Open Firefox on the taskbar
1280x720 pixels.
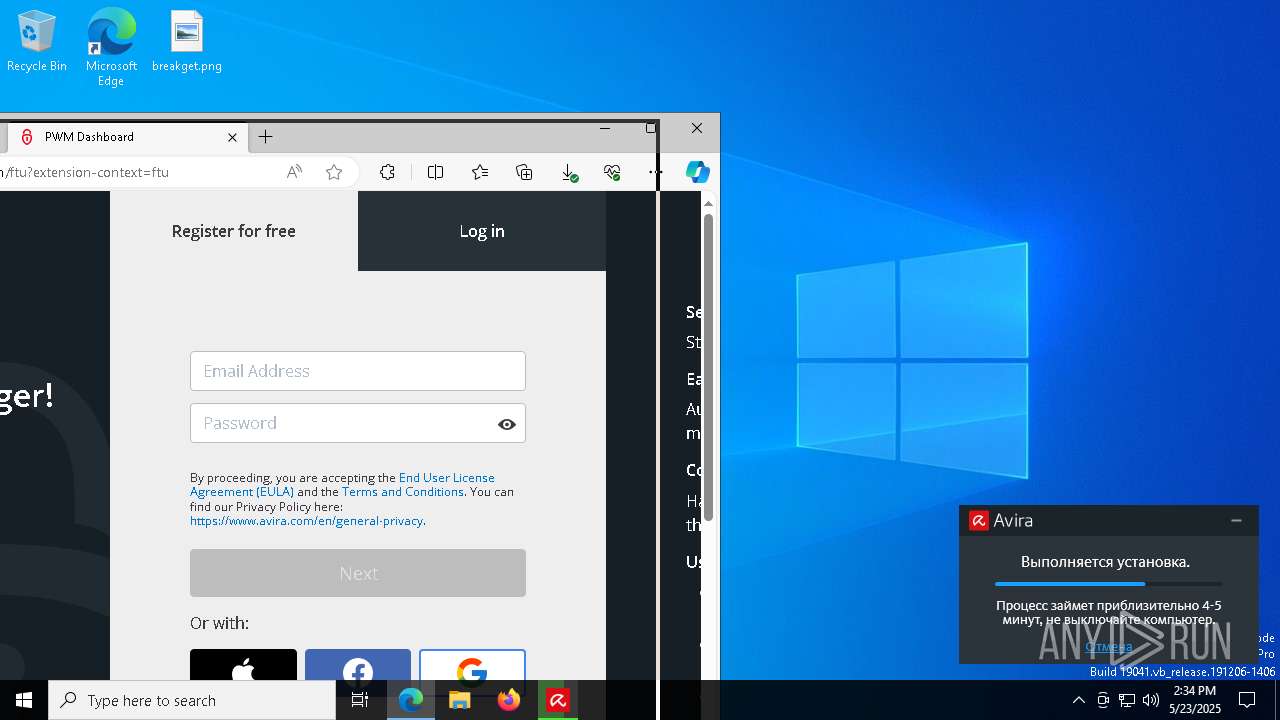pos(509,700)
